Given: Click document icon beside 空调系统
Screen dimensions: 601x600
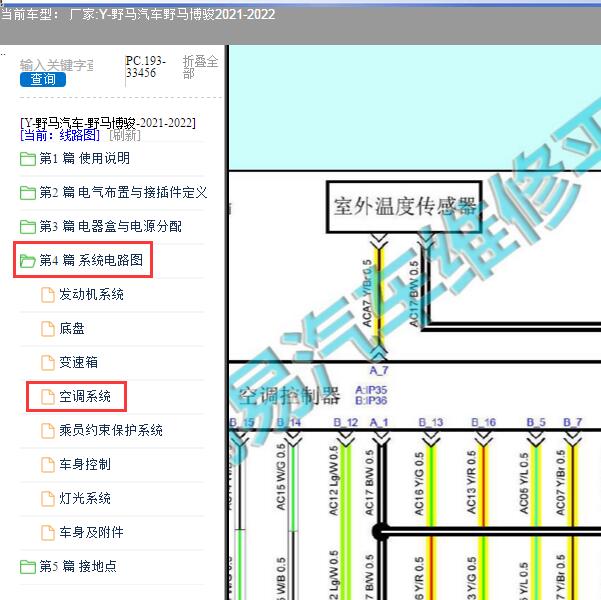Looking at the screenshot, I should [48, 397].
